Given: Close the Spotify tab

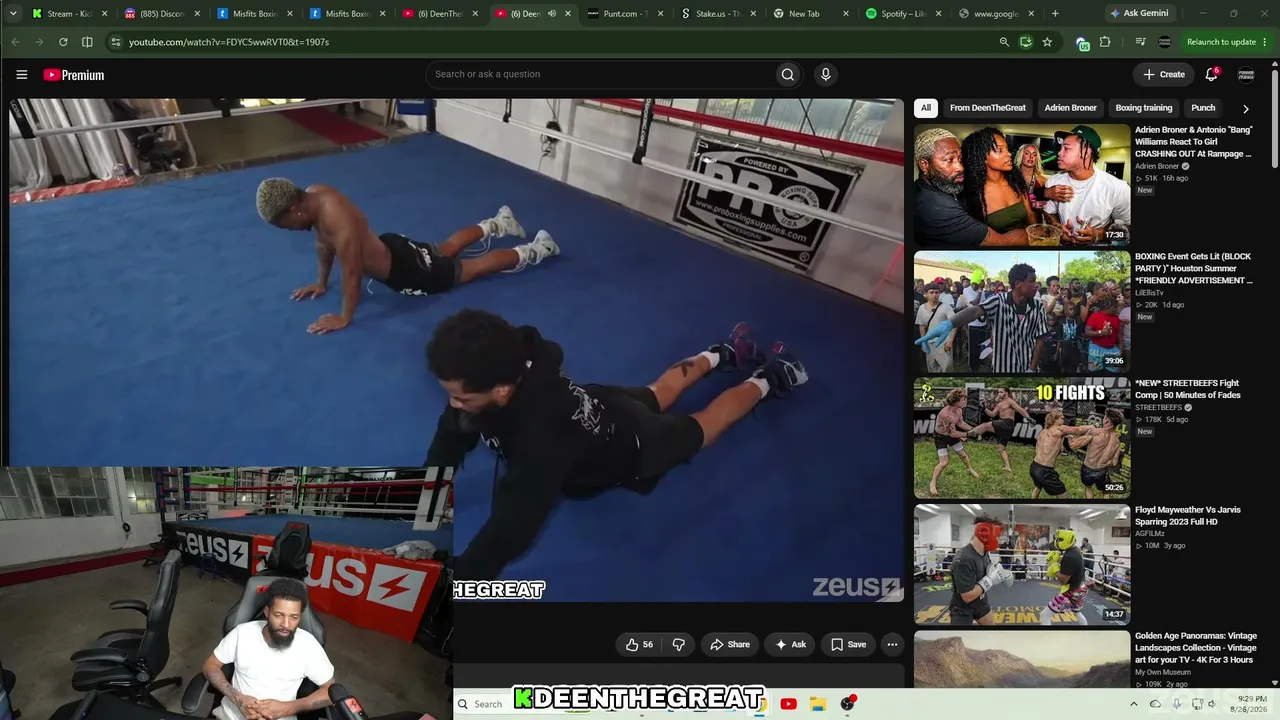Looking at the screenshot, I should pos(938,14).
